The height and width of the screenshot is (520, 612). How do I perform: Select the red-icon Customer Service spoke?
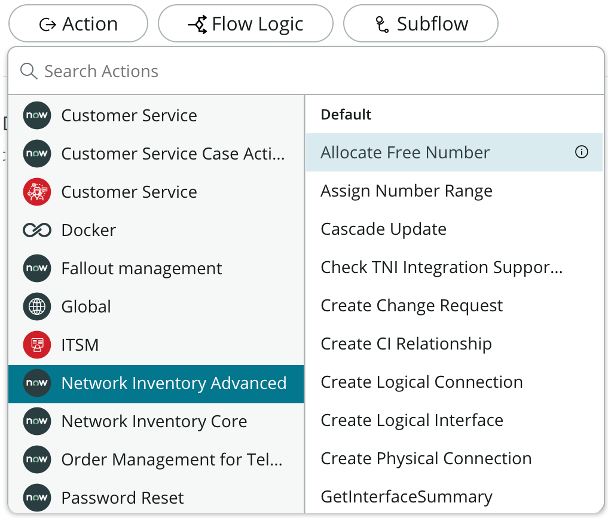coord(156,192)
